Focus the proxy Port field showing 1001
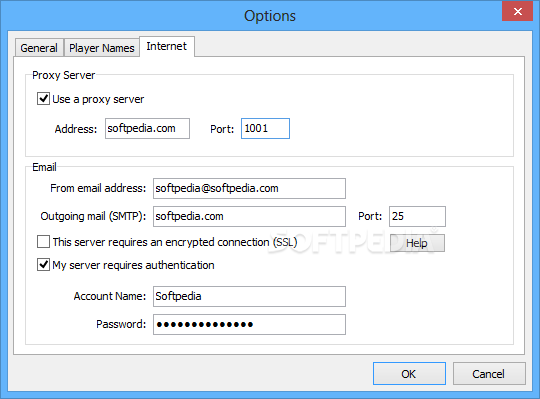 coord(265,128)
